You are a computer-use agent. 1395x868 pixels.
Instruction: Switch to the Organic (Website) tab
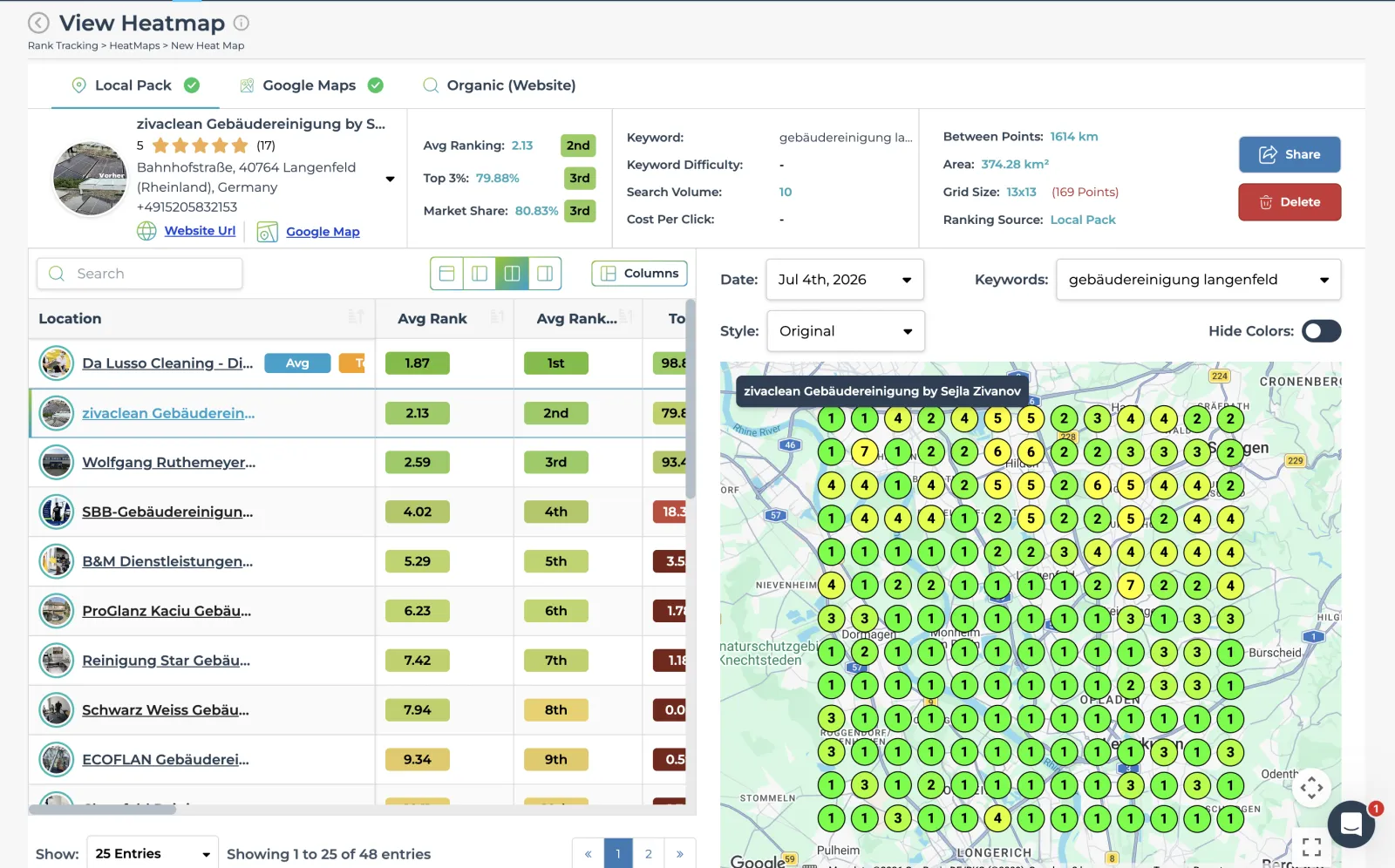[500, 85]
